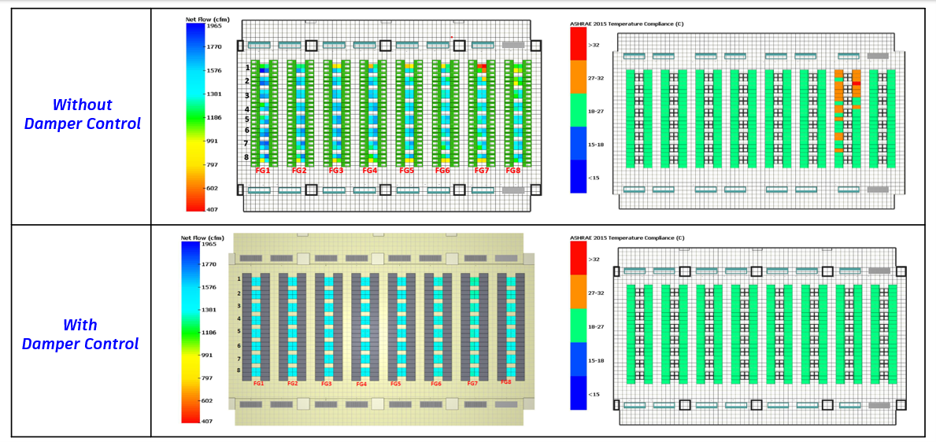Select FG1 label in without-damper flow plot
Image resolution: width=936 pixels, height=442 pixels.
[263, 171]
